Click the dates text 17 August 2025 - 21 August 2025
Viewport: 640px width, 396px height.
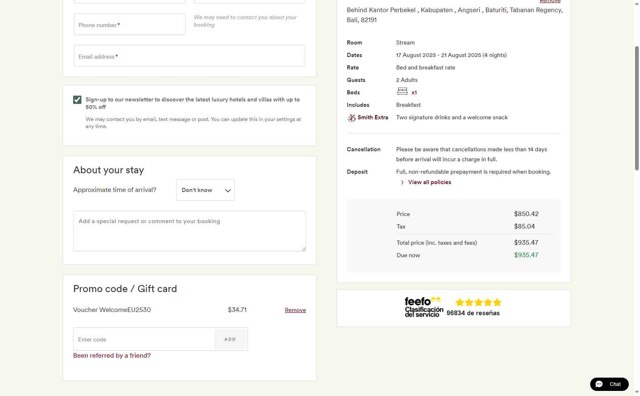438,55
